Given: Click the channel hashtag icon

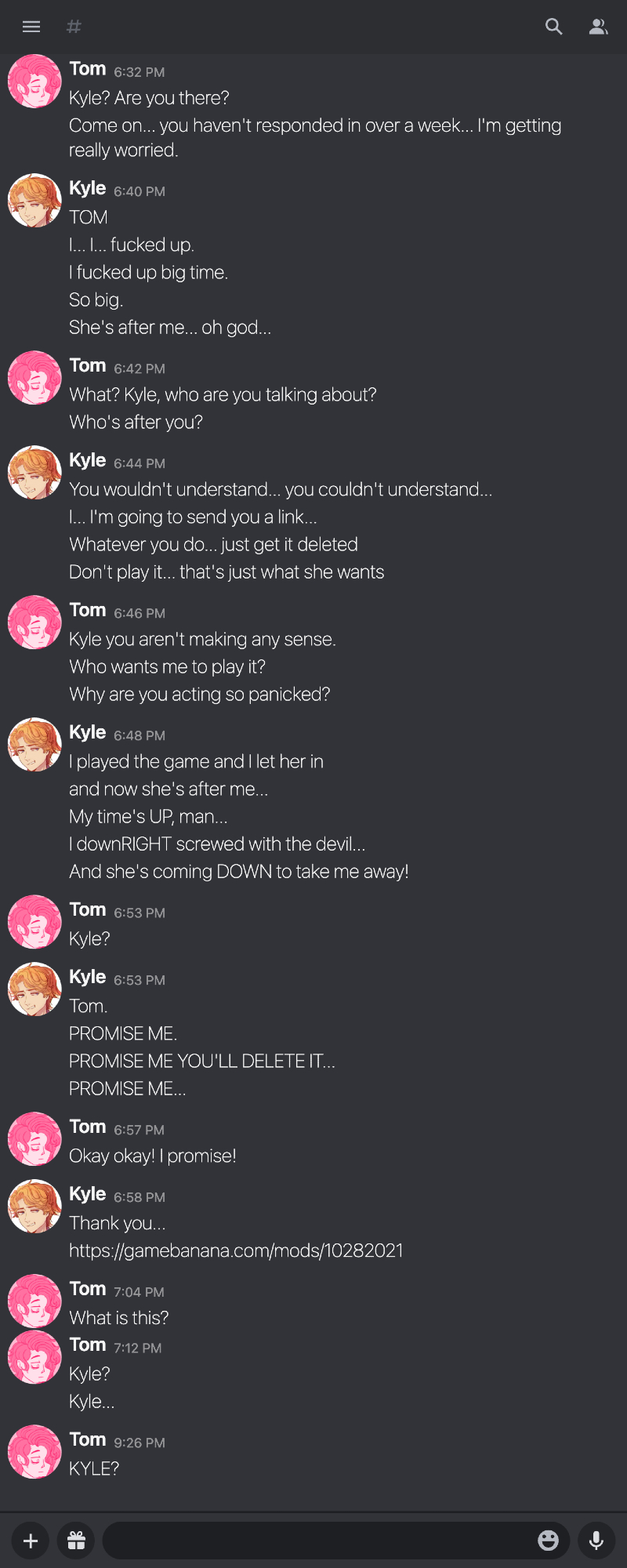Looking at the screenshot, I should point(74,27).
